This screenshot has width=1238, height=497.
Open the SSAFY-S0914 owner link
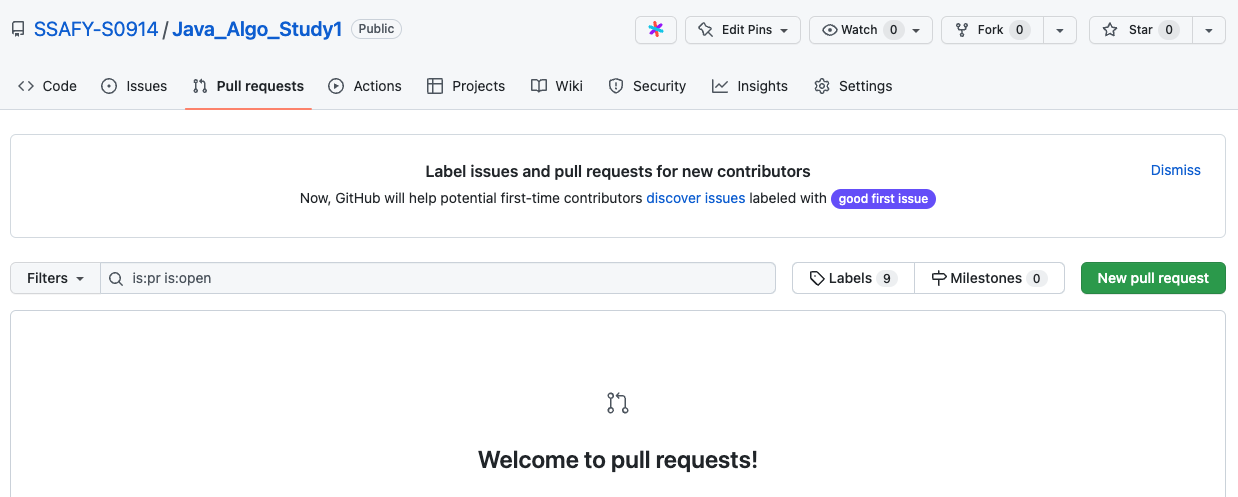pos(96,29)
